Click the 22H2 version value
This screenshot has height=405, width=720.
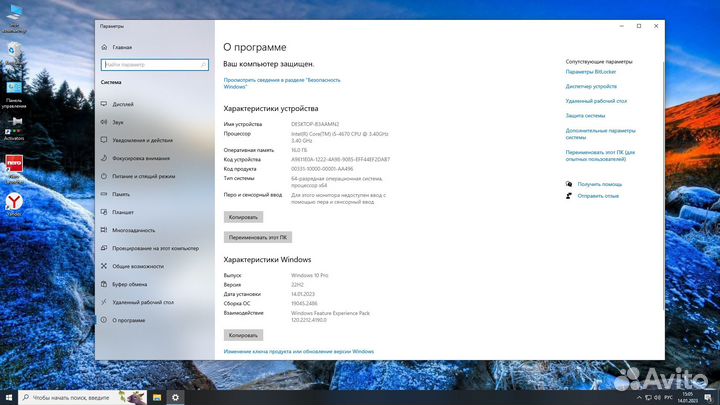(x=297, y=285)
